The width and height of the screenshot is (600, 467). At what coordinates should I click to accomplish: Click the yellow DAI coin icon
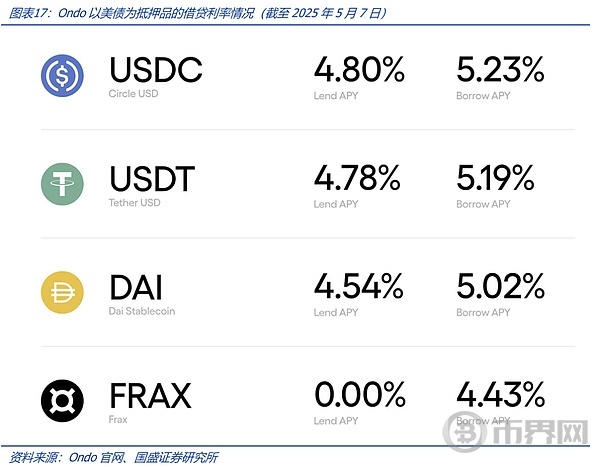[x=62, y=292]
